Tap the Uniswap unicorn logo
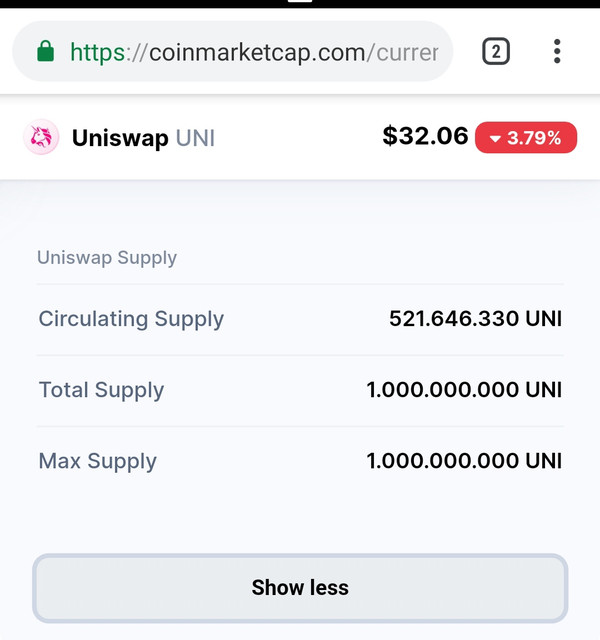Viewport: 600px width, 640px height. 41,137
